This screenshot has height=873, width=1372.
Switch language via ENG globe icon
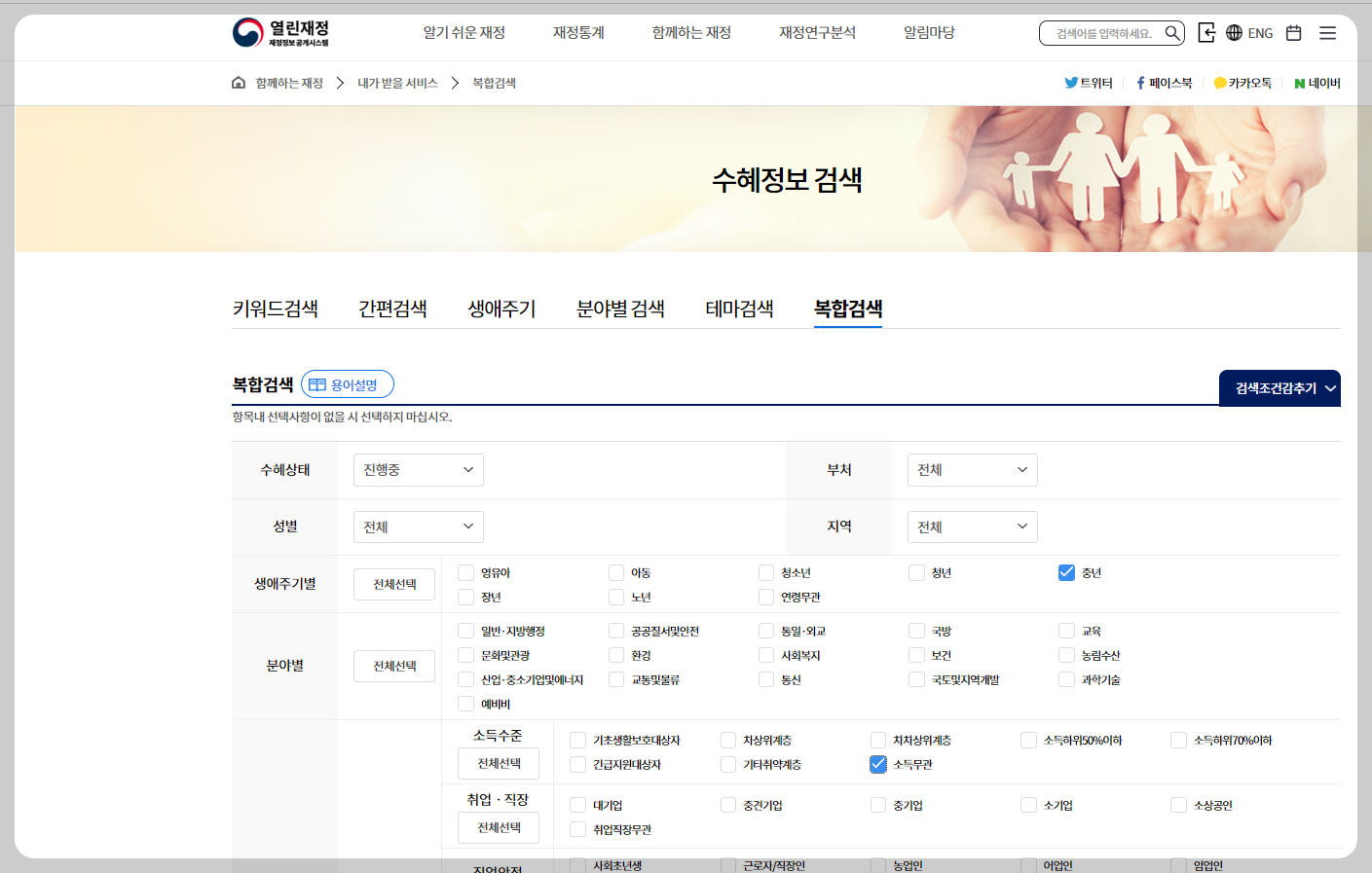pyautogui.click(x=1249, y=33)
